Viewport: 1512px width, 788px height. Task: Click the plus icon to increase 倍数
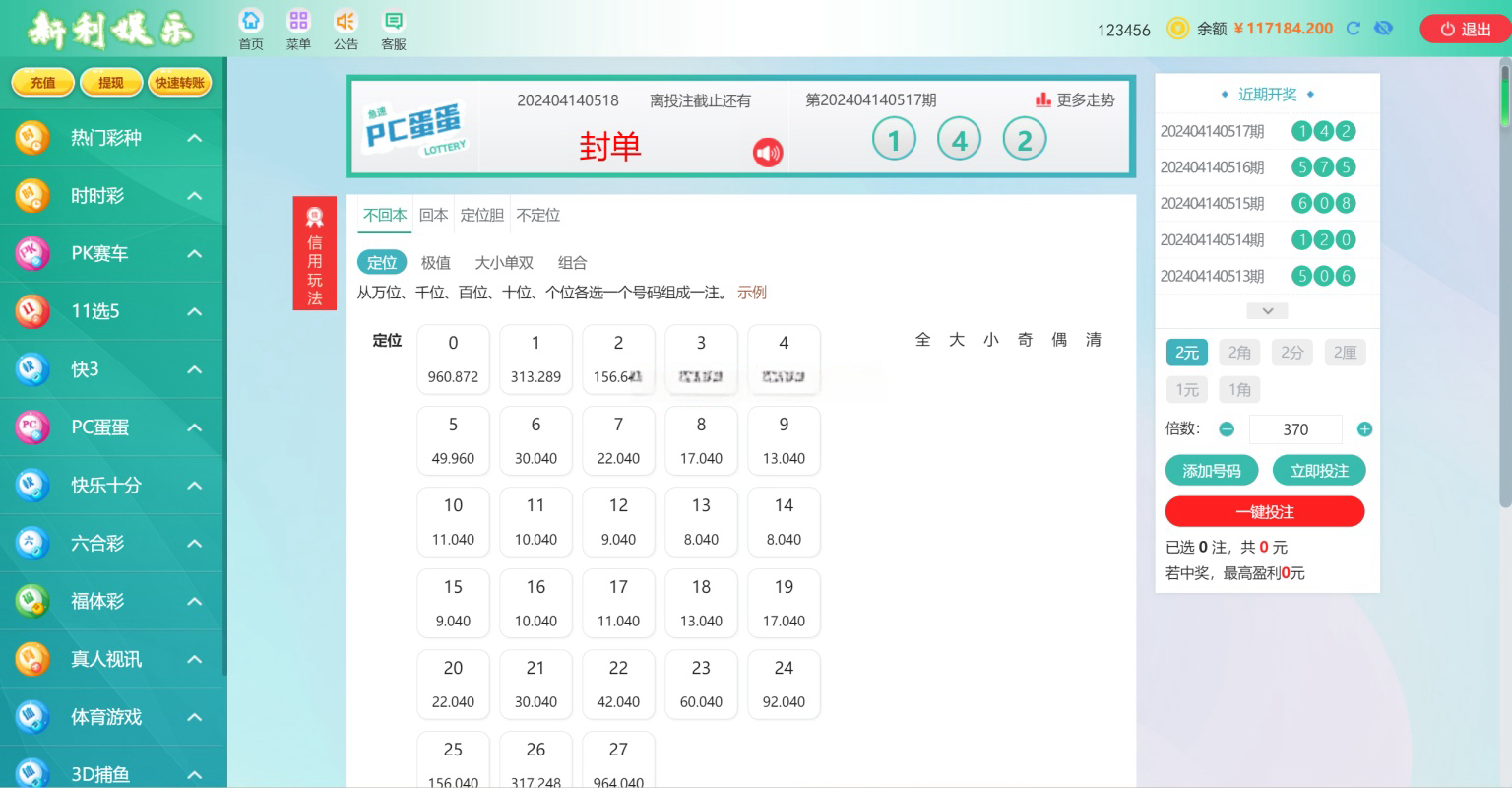(x=1364, y=429)
